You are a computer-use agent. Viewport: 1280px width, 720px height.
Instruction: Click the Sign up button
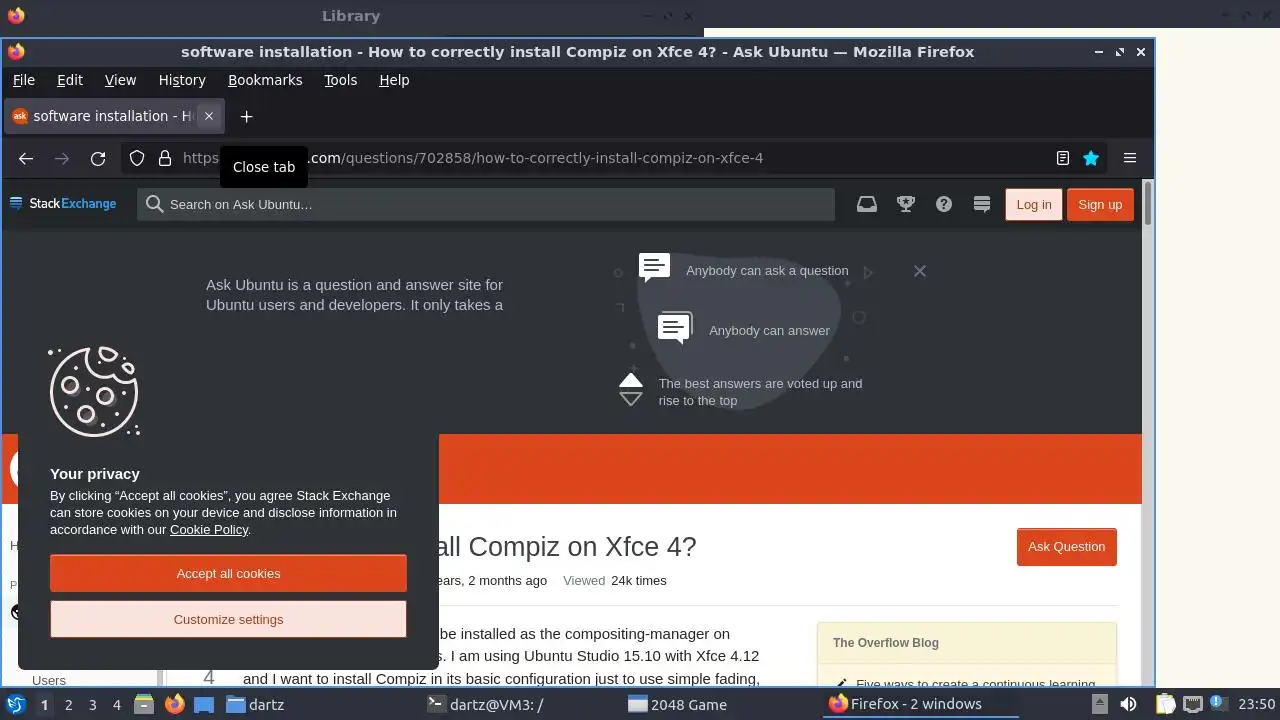[1100, 204]
